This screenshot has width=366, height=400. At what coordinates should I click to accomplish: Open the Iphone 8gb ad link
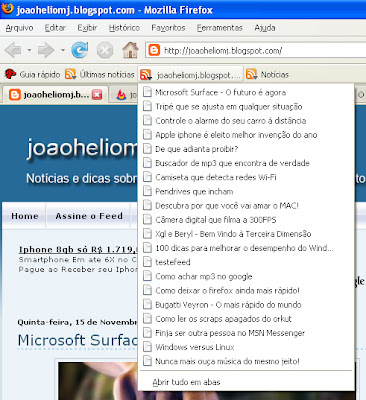pos(78,249)
